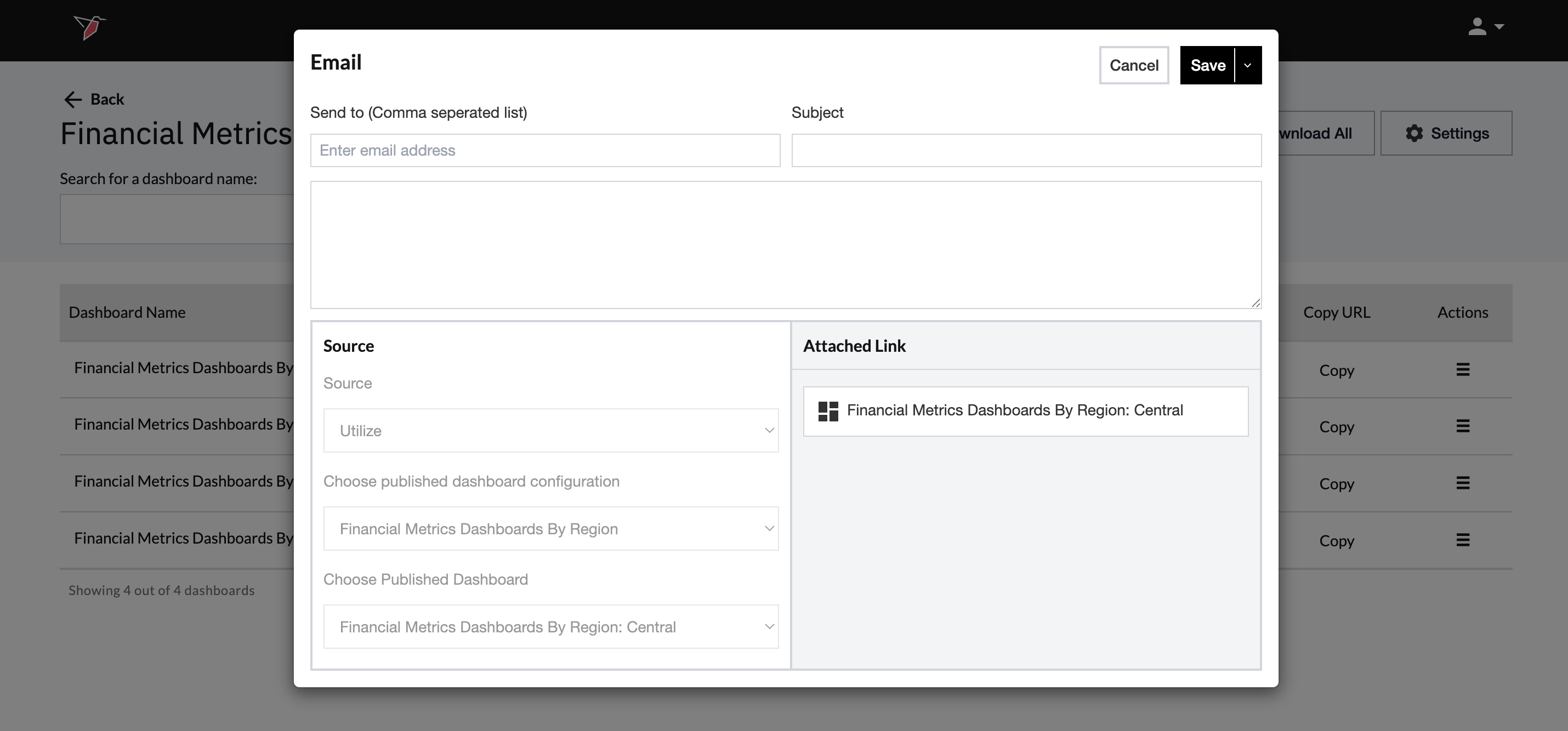Click the Settings gear icon
The height and width of the screenshot is (731, 1568).
click(x=1414, y=133)
